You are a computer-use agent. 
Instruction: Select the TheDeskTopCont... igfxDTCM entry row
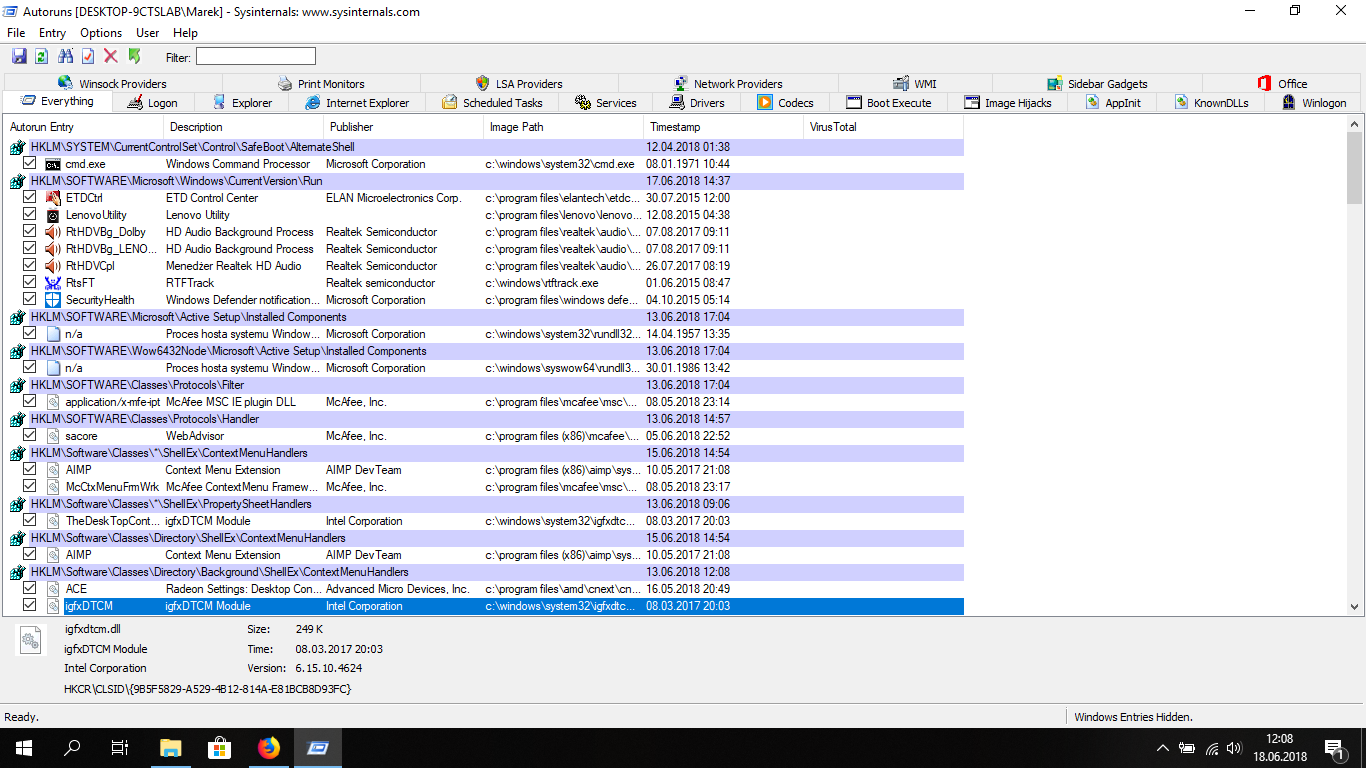click(486, 521)
